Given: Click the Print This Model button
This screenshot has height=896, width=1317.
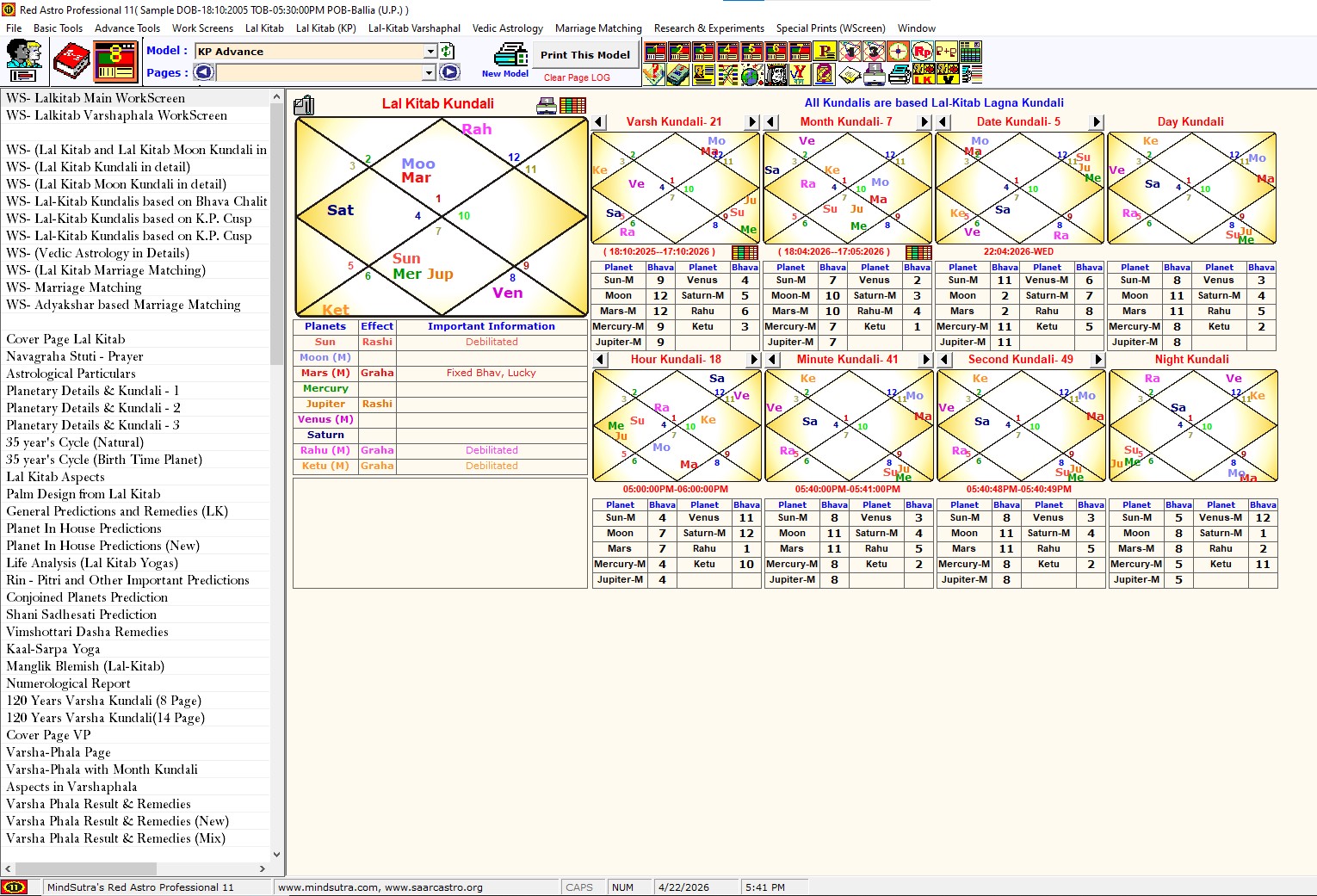Looking at the screenshot, I should pos(585,54).
